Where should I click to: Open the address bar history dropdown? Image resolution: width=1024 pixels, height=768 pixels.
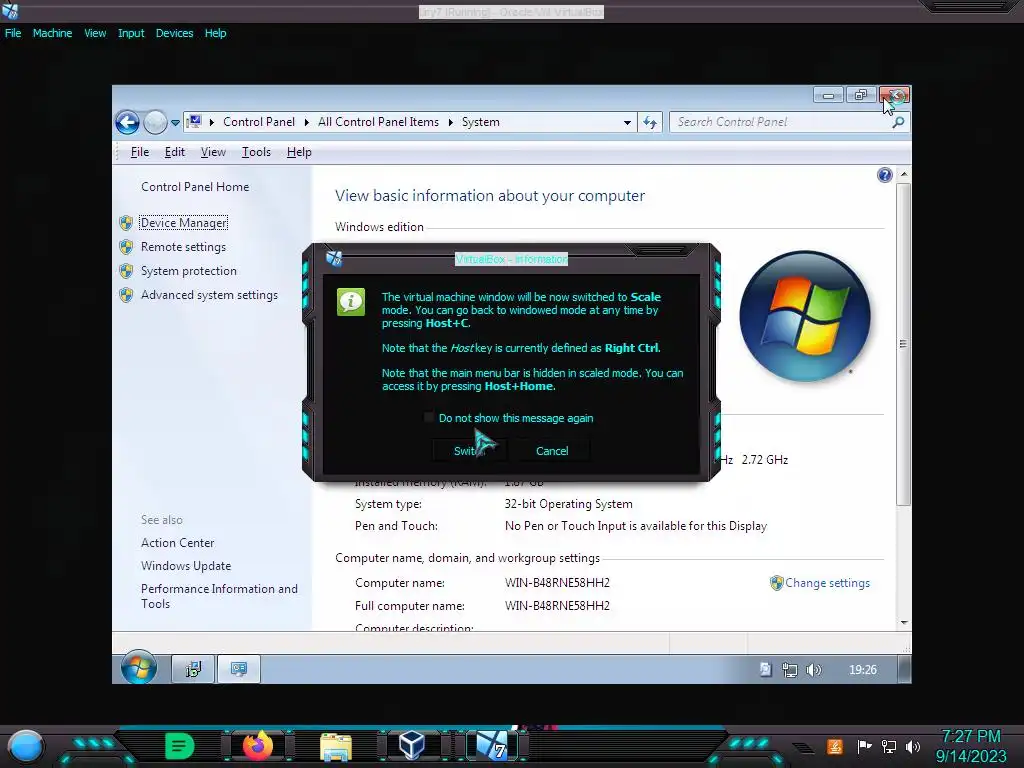(x=627, y=122)
